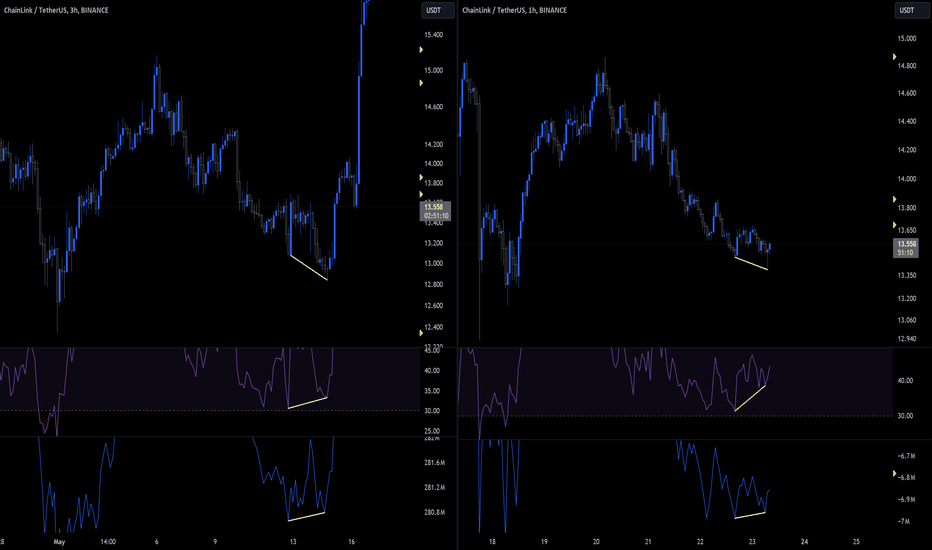
Task: Click the 15.400 price scale label
Action: pyautogui.click(x=433, y=35)
